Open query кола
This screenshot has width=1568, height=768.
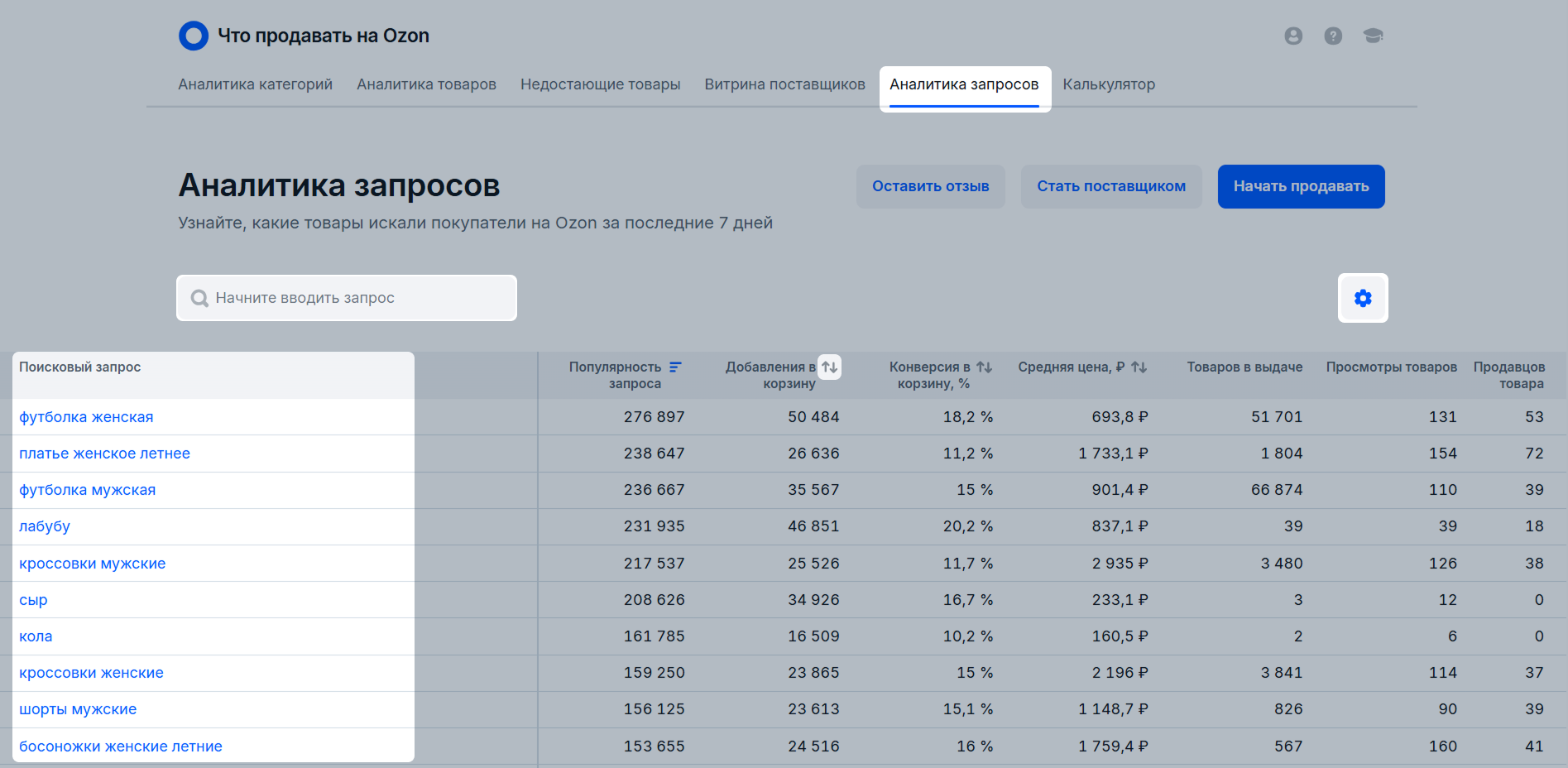coord(36,636)
